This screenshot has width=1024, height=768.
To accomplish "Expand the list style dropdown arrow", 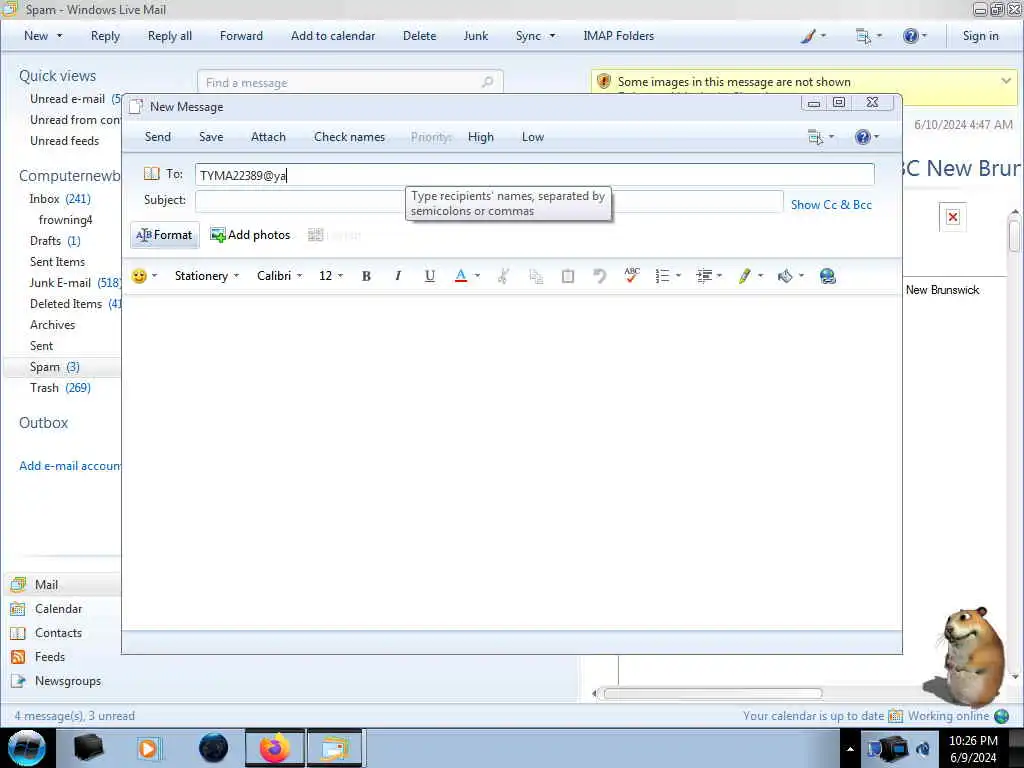I will coord(679,276).
